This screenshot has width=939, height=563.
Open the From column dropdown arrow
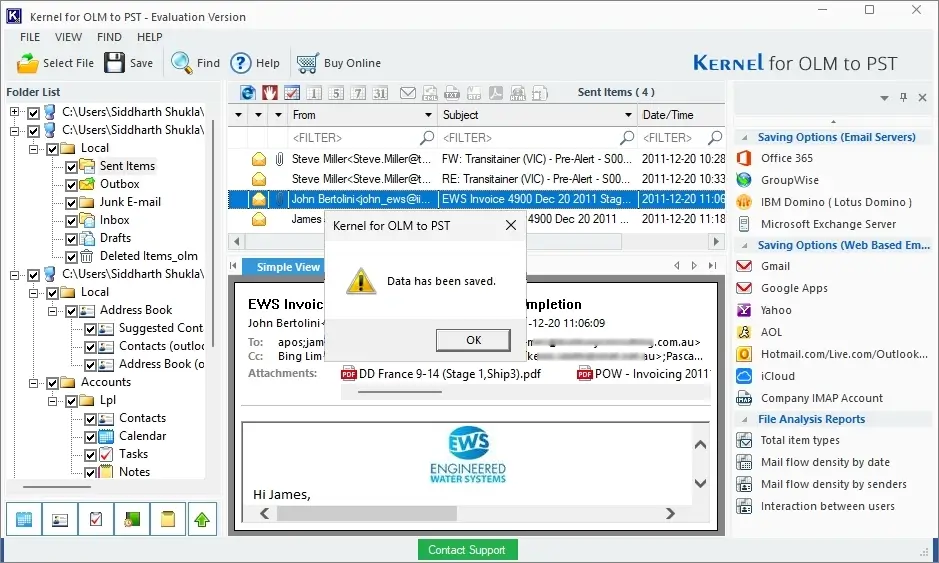(x=428, y=115)
